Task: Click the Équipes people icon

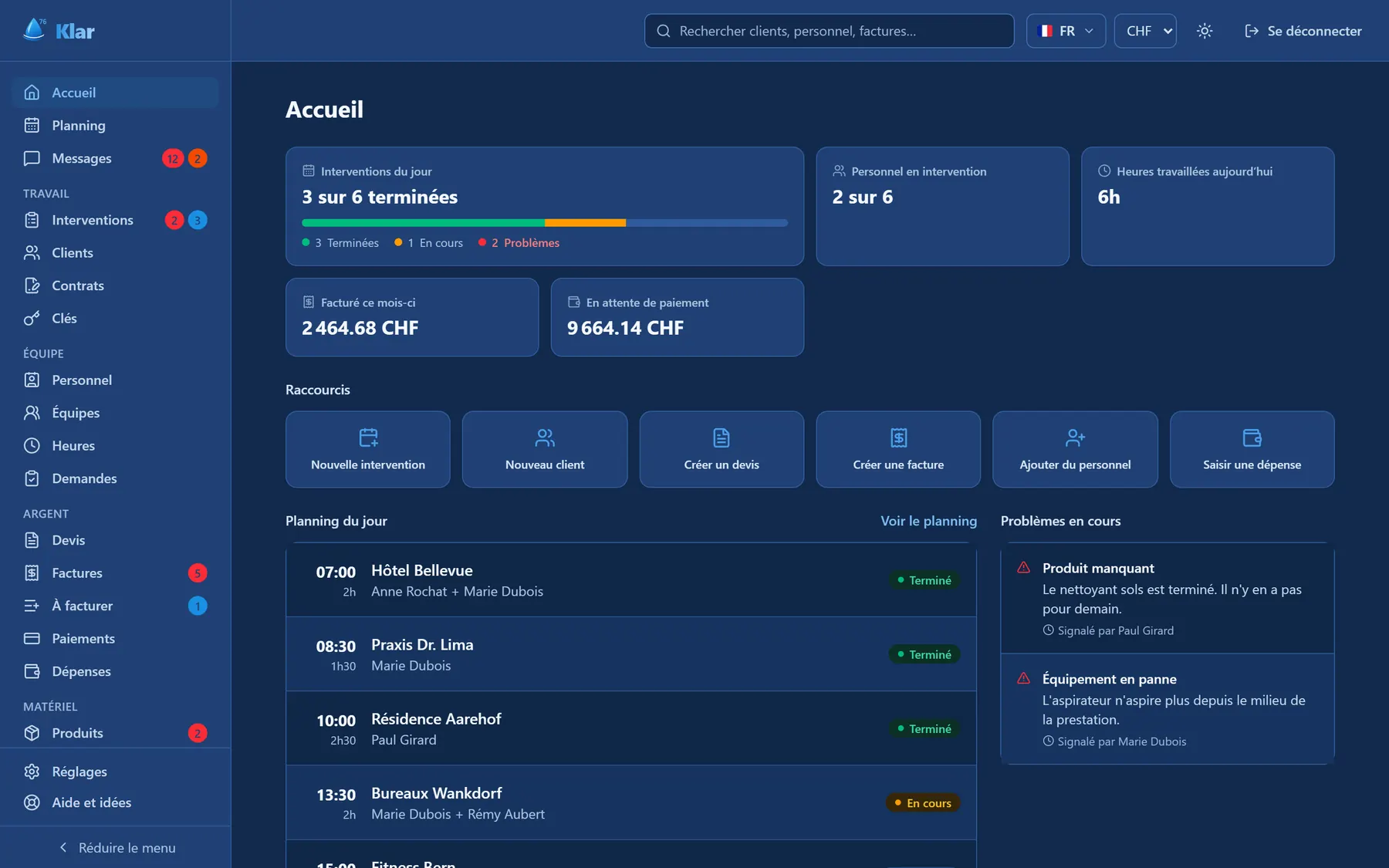Action: click(x=32, y=413)
